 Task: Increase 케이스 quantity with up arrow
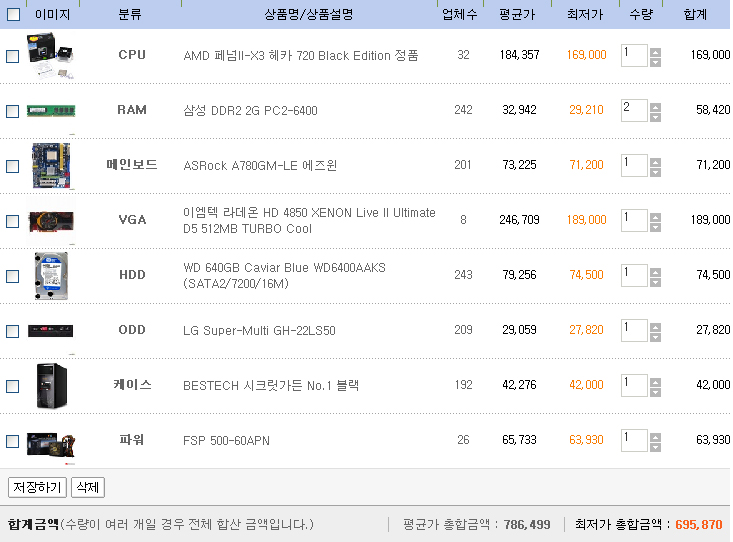click(655, 382)
